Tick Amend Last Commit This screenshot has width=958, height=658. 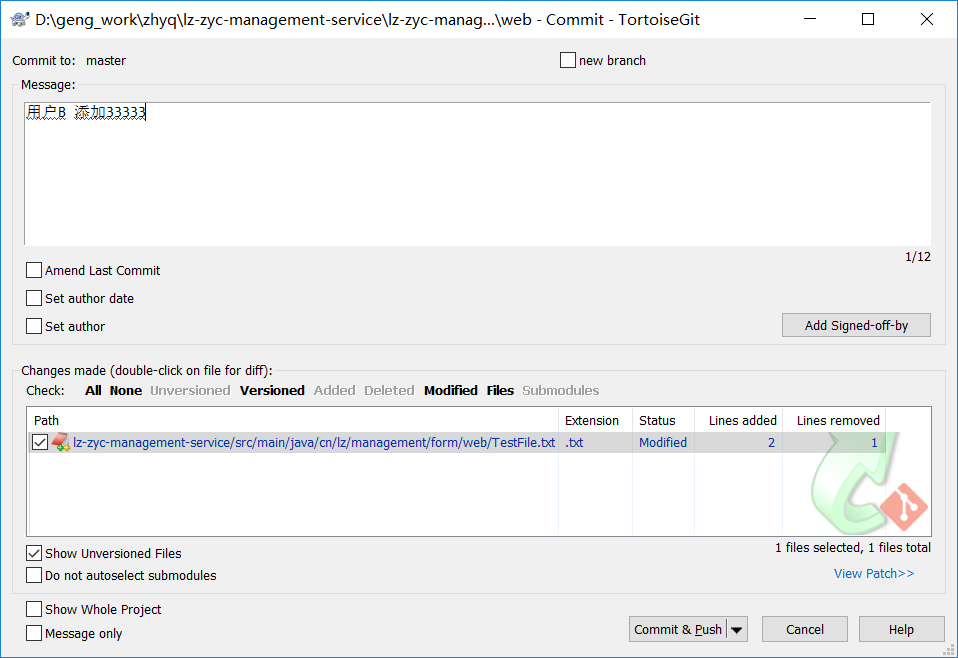[34, 270]
